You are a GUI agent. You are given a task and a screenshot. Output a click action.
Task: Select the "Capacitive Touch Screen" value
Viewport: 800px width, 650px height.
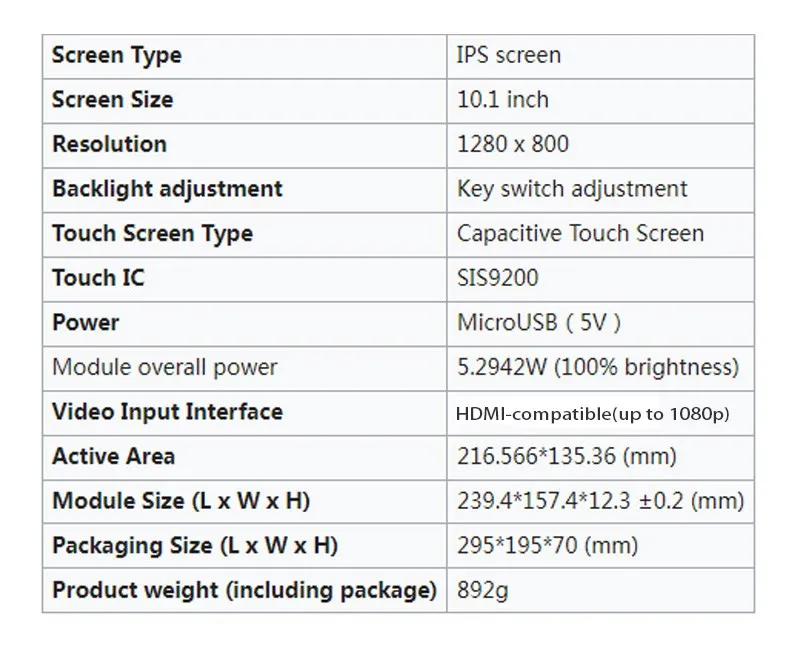[x=580, y=234]
